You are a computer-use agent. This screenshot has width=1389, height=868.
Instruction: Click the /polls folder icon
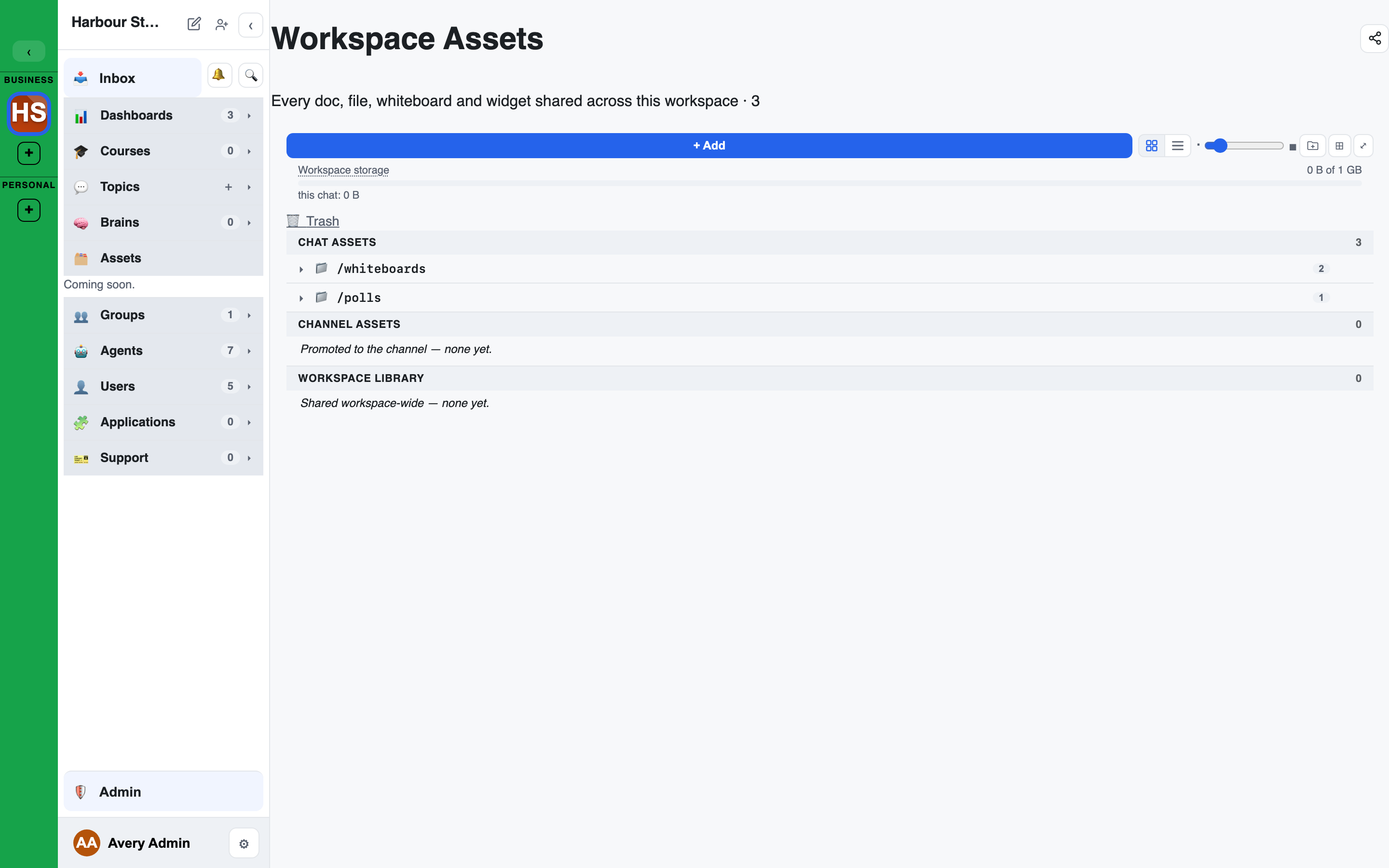(321, 297)
